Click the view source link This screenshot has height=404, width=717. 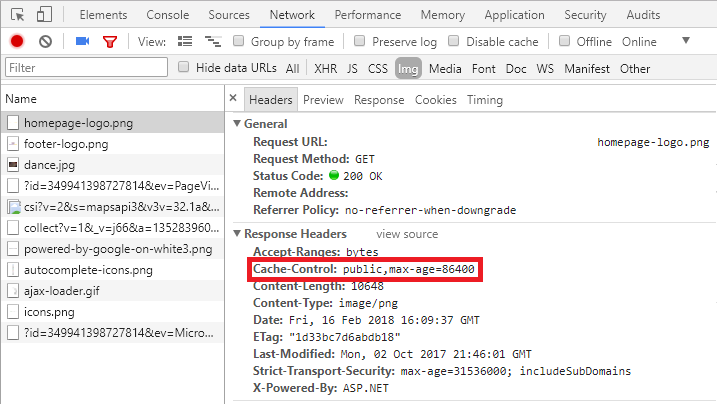click(407, 234)
